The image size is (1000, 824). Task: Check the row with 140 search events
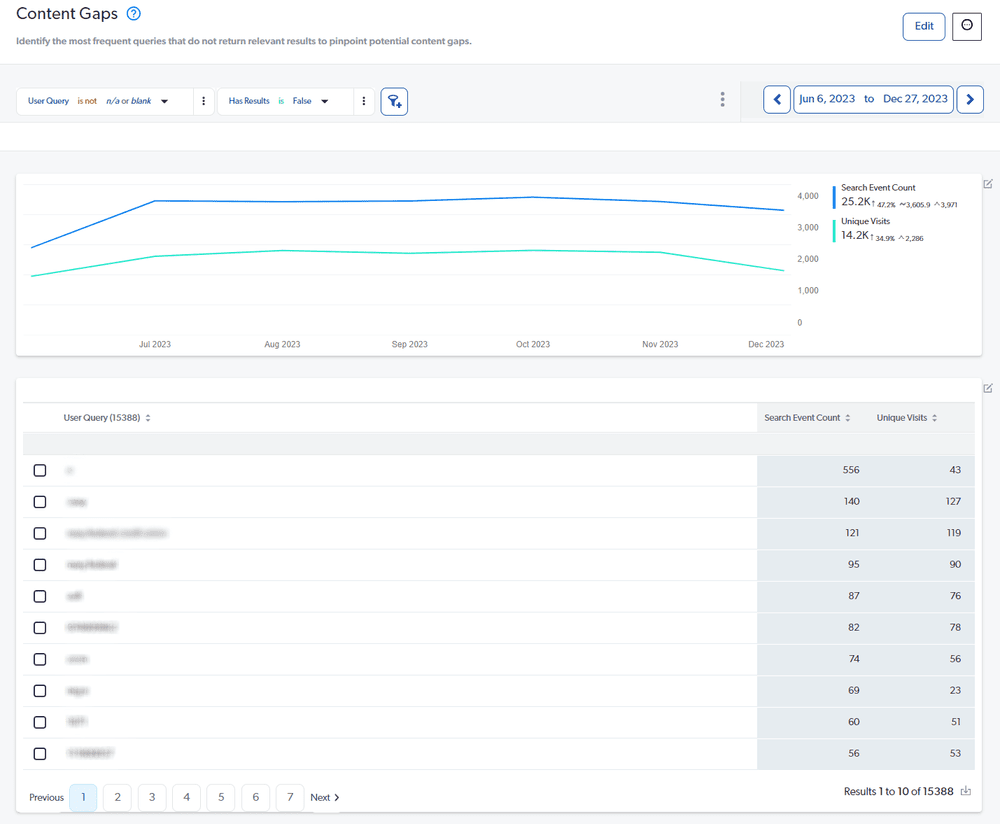click(x=40, y=502)
